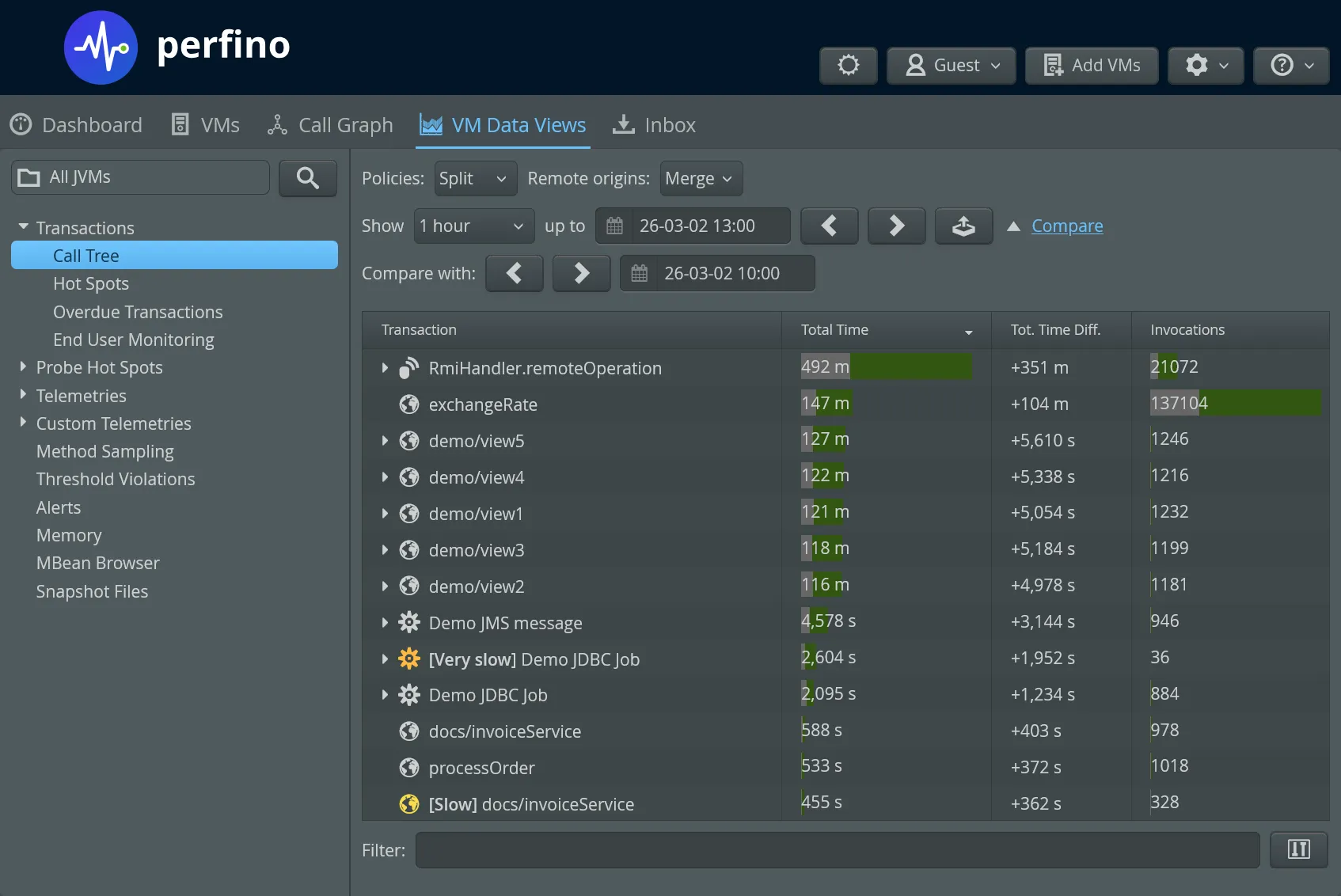Screen dimensions: 1341x896
Task: Click the column configuration icon beside the filter
Action: coord(1298,849)
